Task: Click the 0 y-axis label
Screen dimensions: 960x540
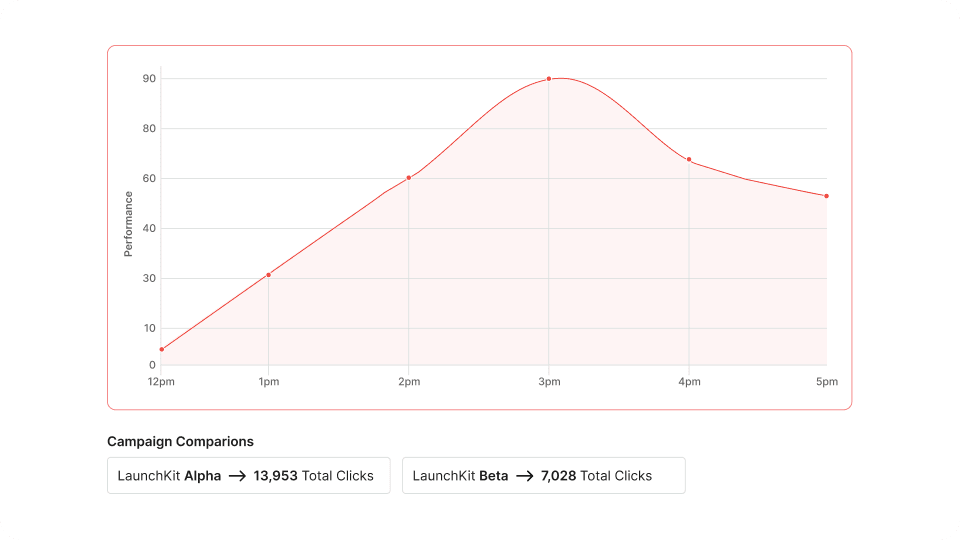Action: click(x=152, y=365)
